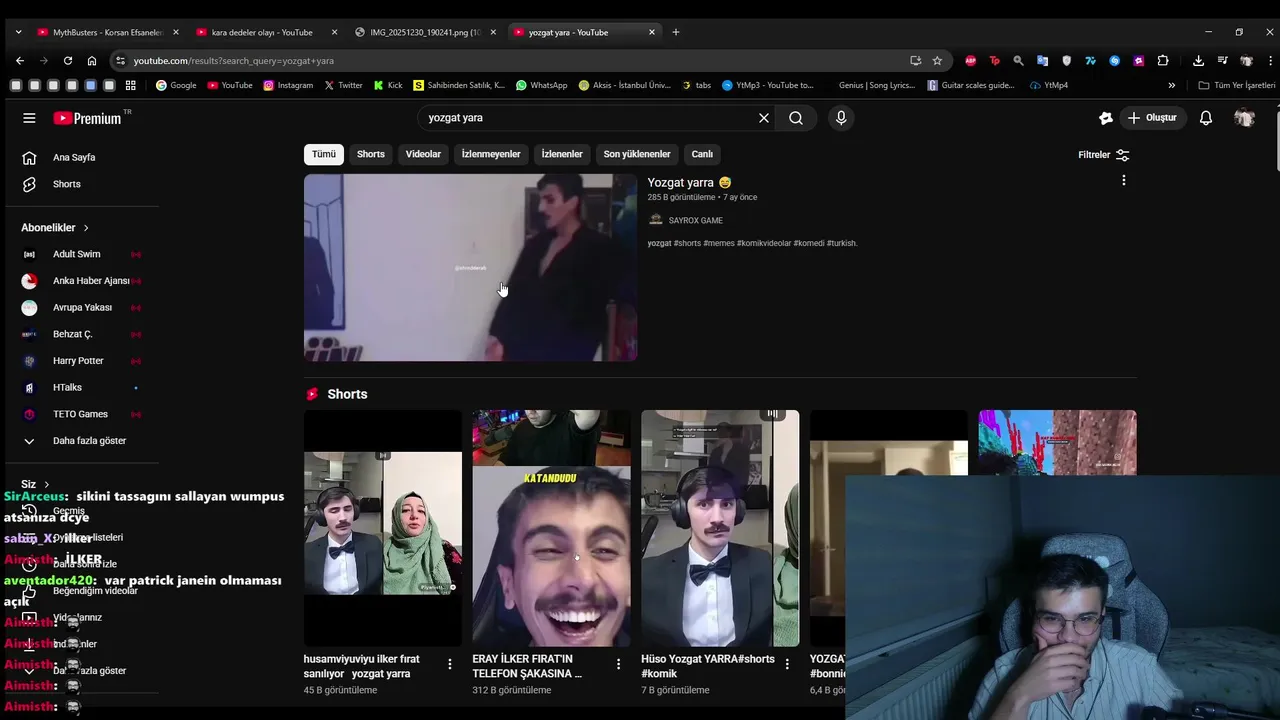Open the Filtreler search filters
The width and height of the screenshot is (1280, 720).
coord(1104,155)
